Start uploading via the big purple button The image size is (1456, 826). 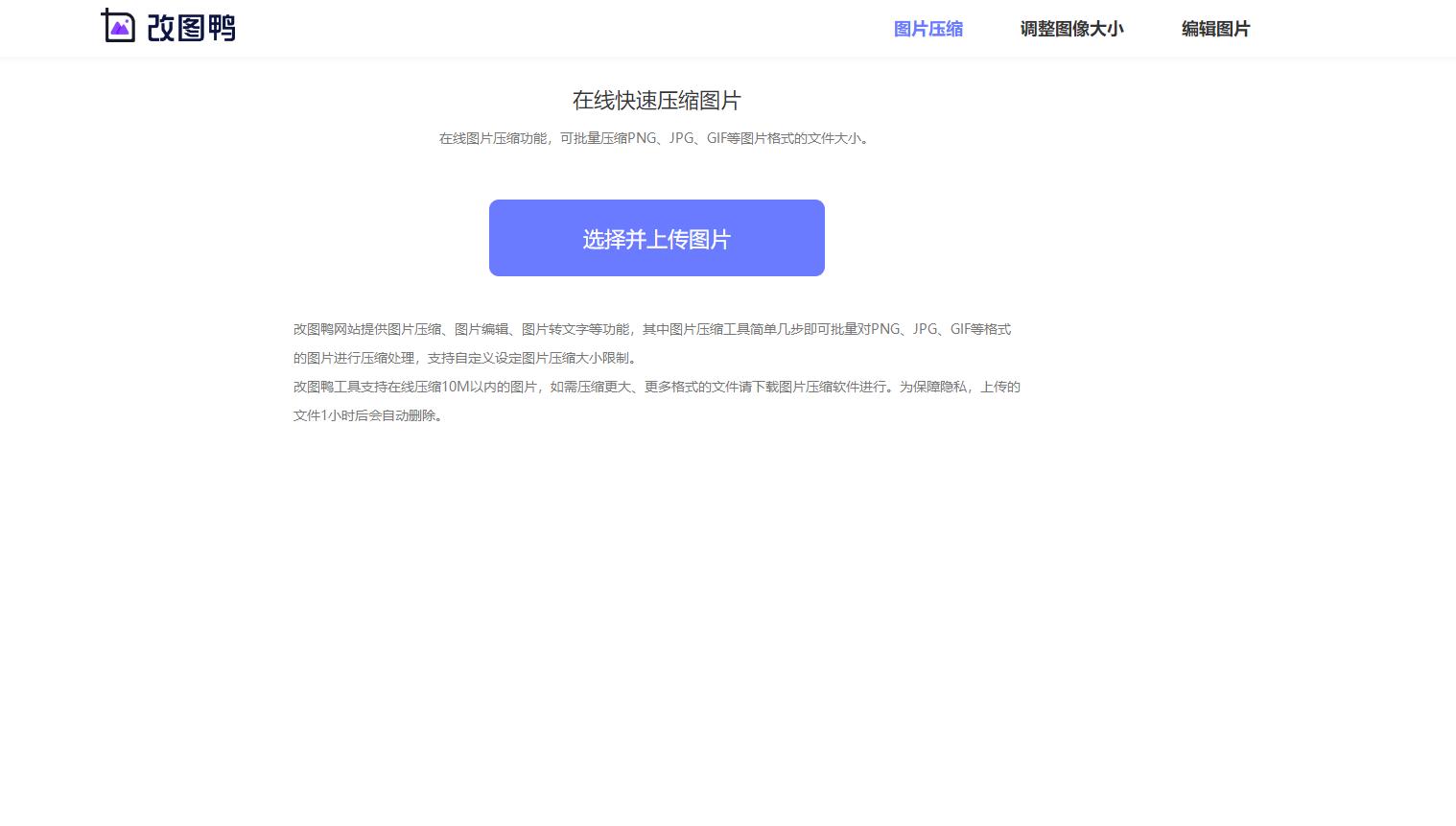(656, 238)
